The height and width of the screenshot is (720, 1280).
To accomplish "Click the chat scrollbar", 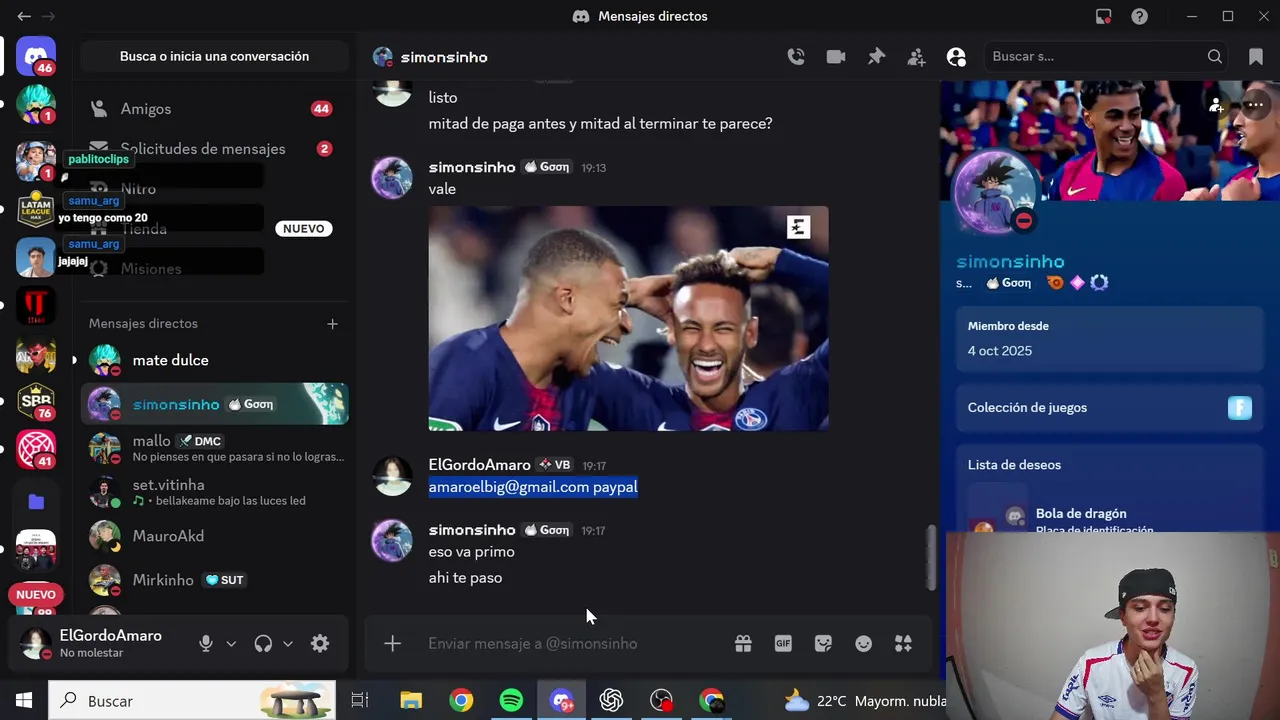I will 931,558.
